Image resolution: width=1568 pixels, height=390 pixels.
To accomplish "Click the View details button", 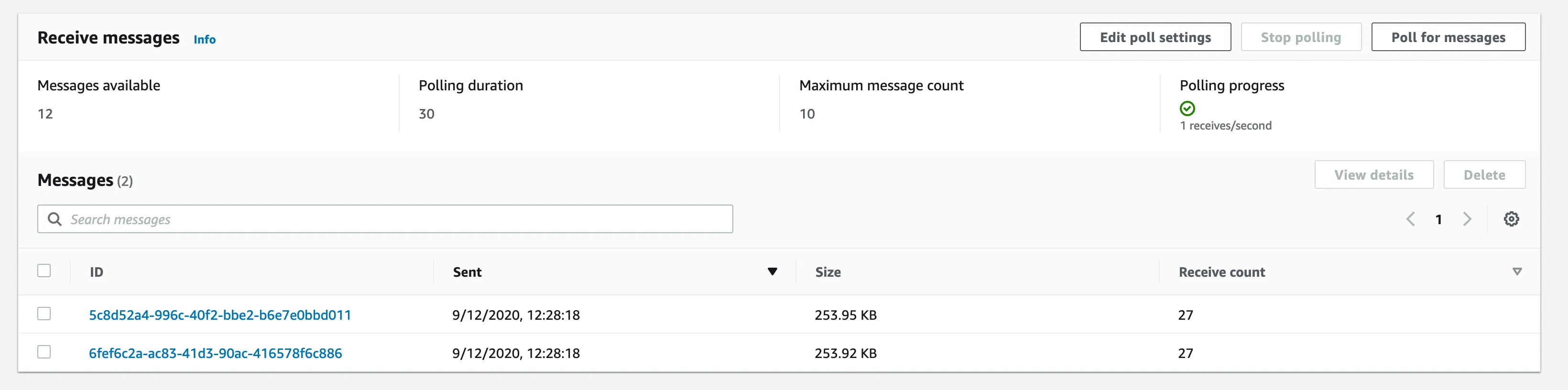I will 1373,175.
